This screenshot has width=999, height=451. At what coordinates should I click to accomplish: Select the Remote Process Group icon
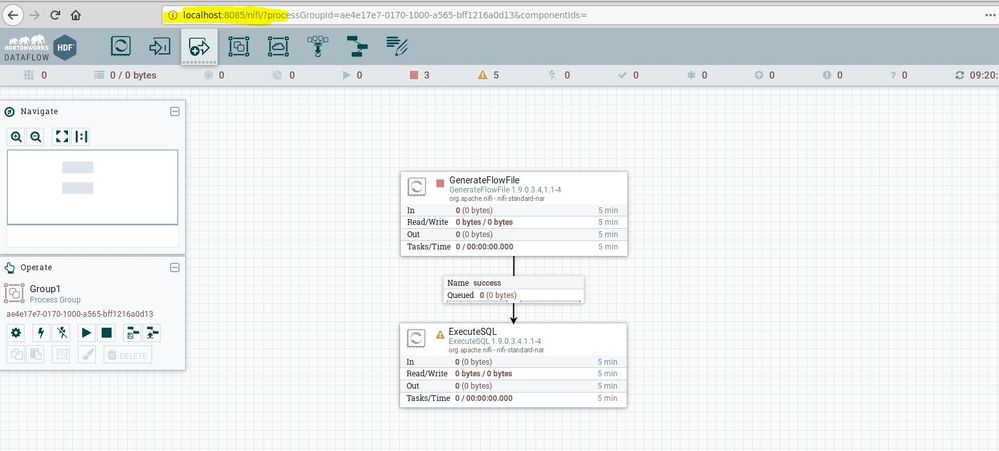coord(278,46)
